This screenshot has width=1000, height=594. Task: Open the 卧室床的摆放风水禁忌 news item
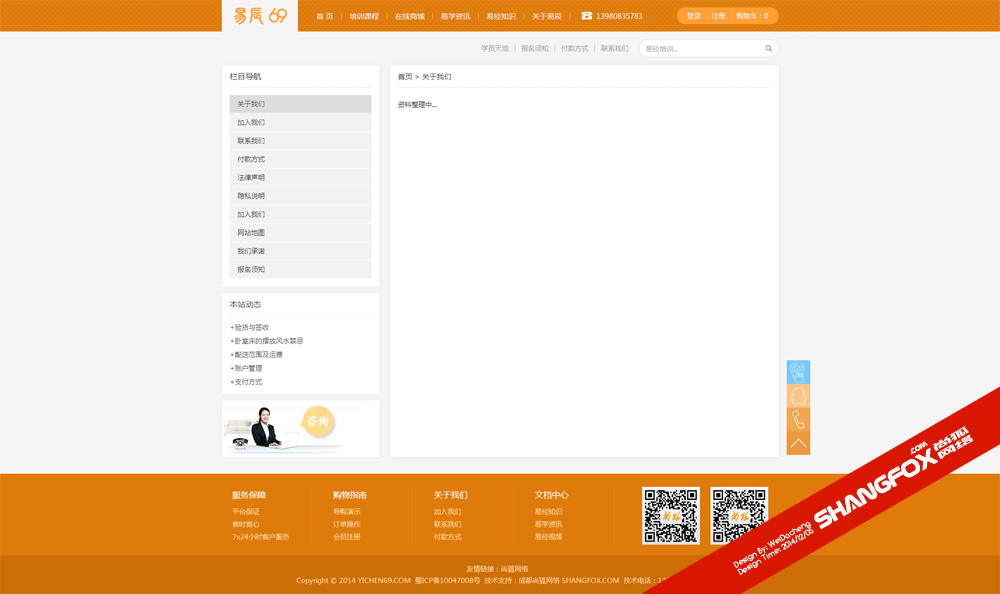pyautogui.click(x=267, y=341)
